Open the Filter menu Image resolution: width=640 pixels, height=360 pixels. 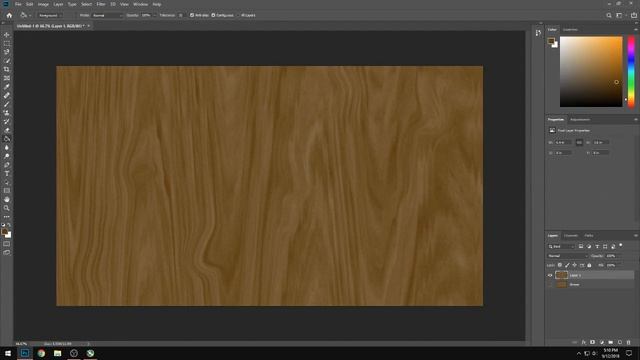[101, 4]
